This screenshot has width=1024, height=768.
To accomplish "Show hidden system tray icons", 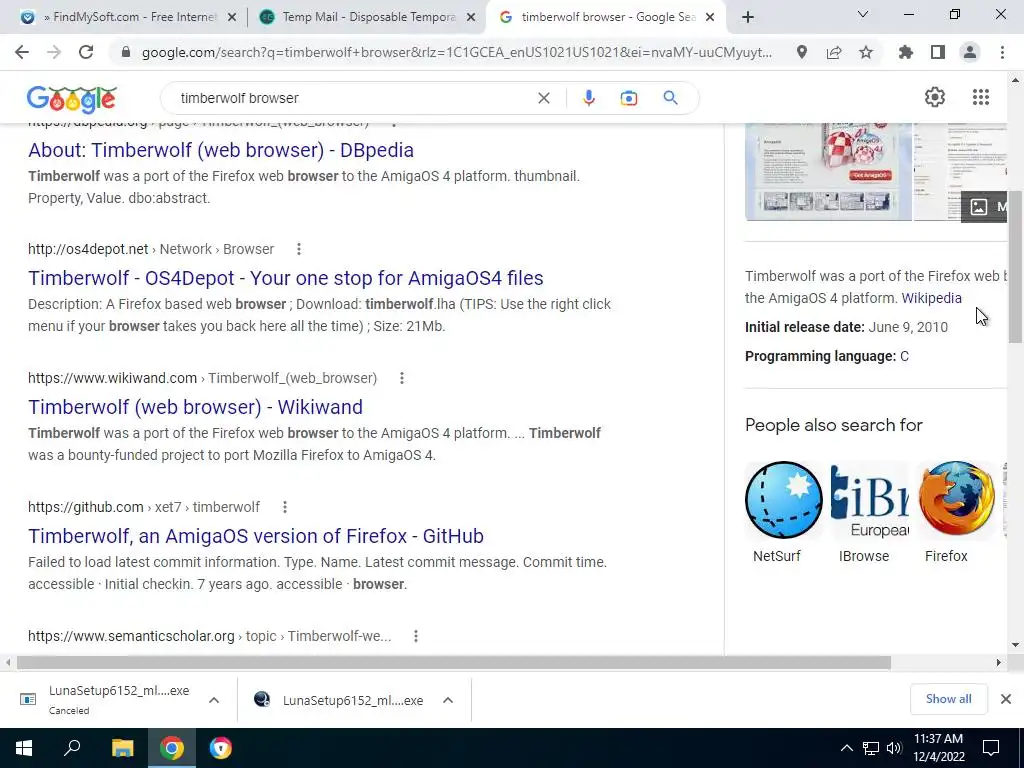I will click(x=846, y=748).
